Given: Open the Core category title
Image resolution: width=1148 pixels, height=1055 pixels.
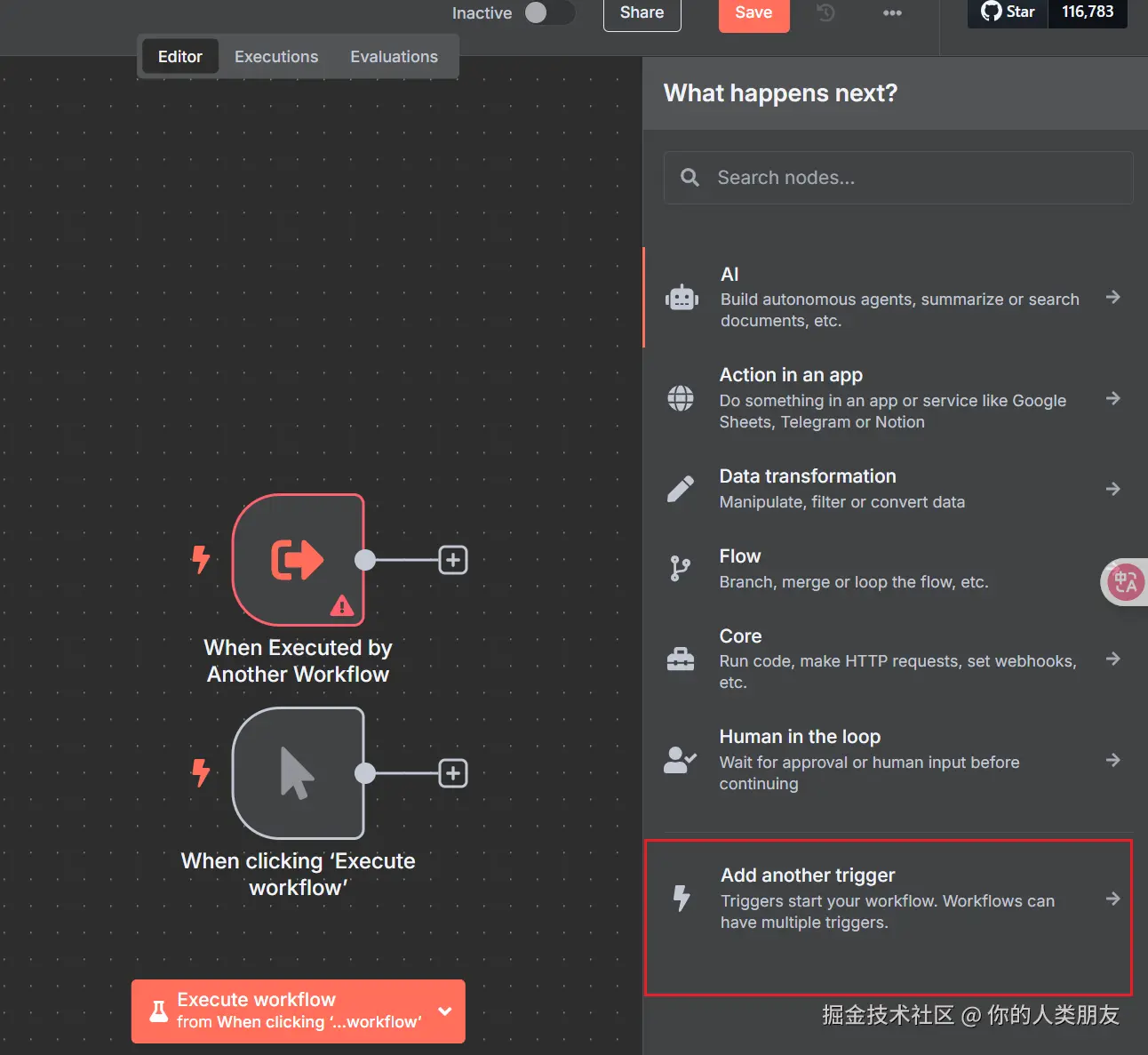Looking at the screenshot, I should pyautogui.click(x=740, y=636).
